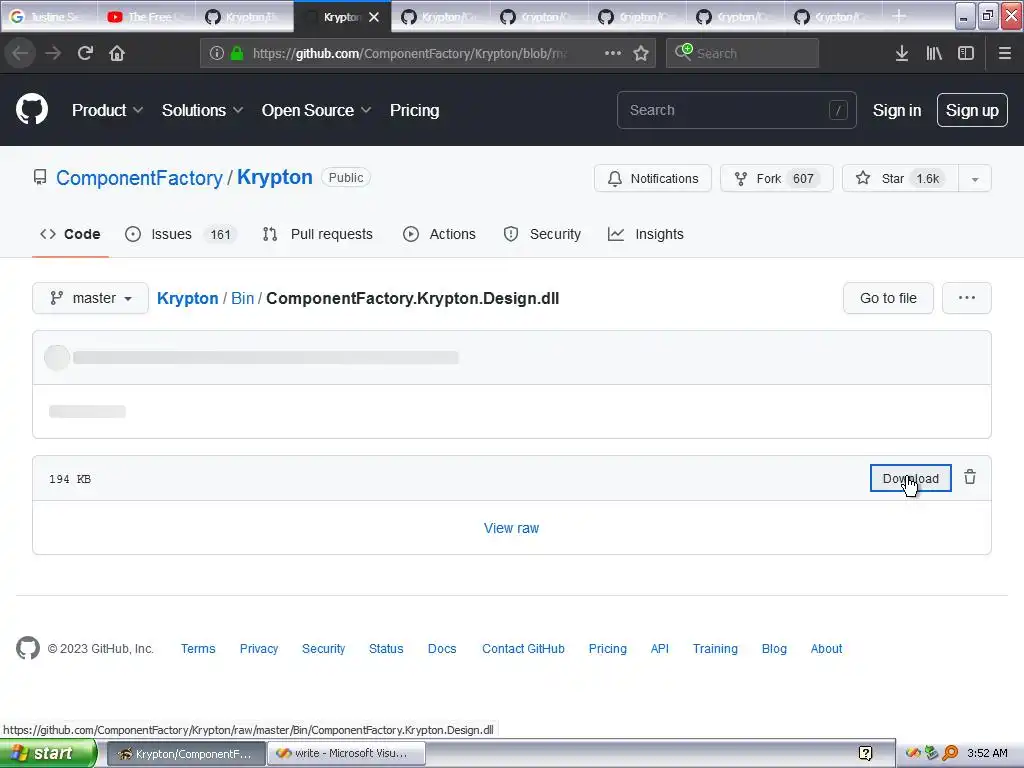Open the Pull requests tab
This screenshot has width=1024, height=768.
coord(317,234)
